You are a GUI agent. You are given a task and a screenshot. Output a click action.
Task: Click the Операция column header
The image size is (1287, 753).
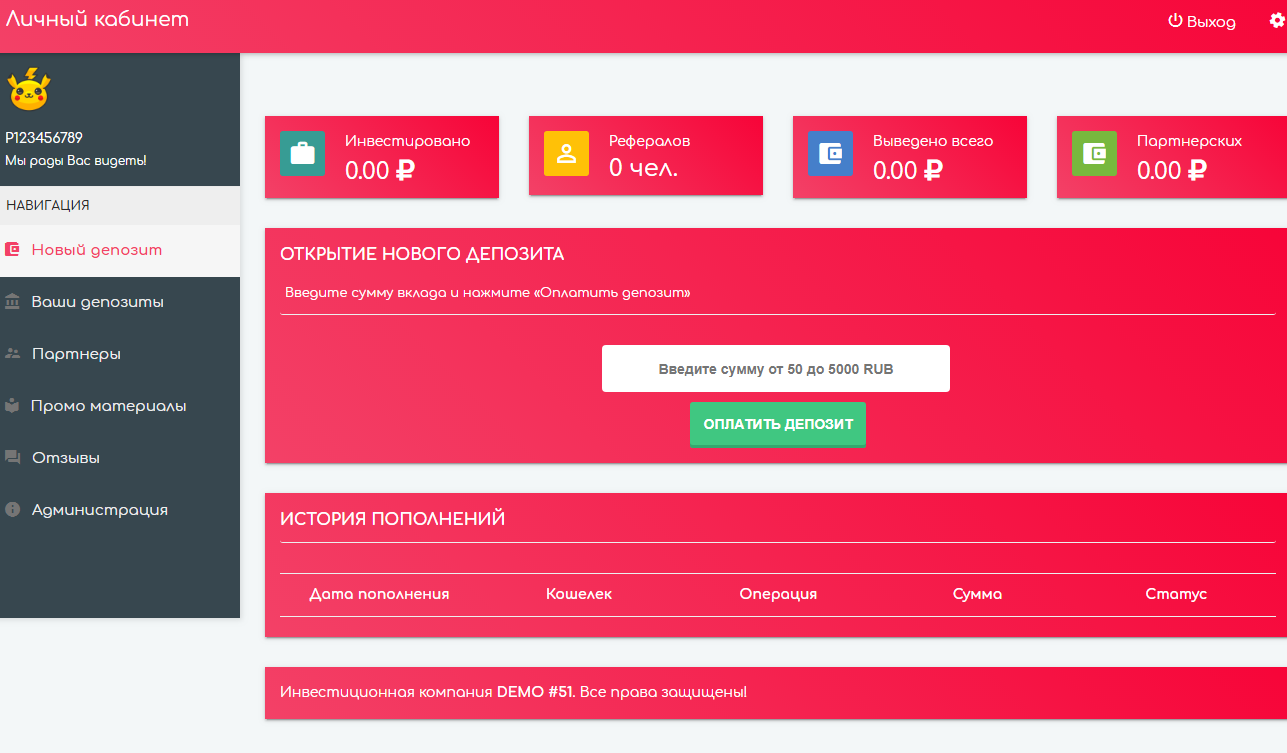point(778,594)
